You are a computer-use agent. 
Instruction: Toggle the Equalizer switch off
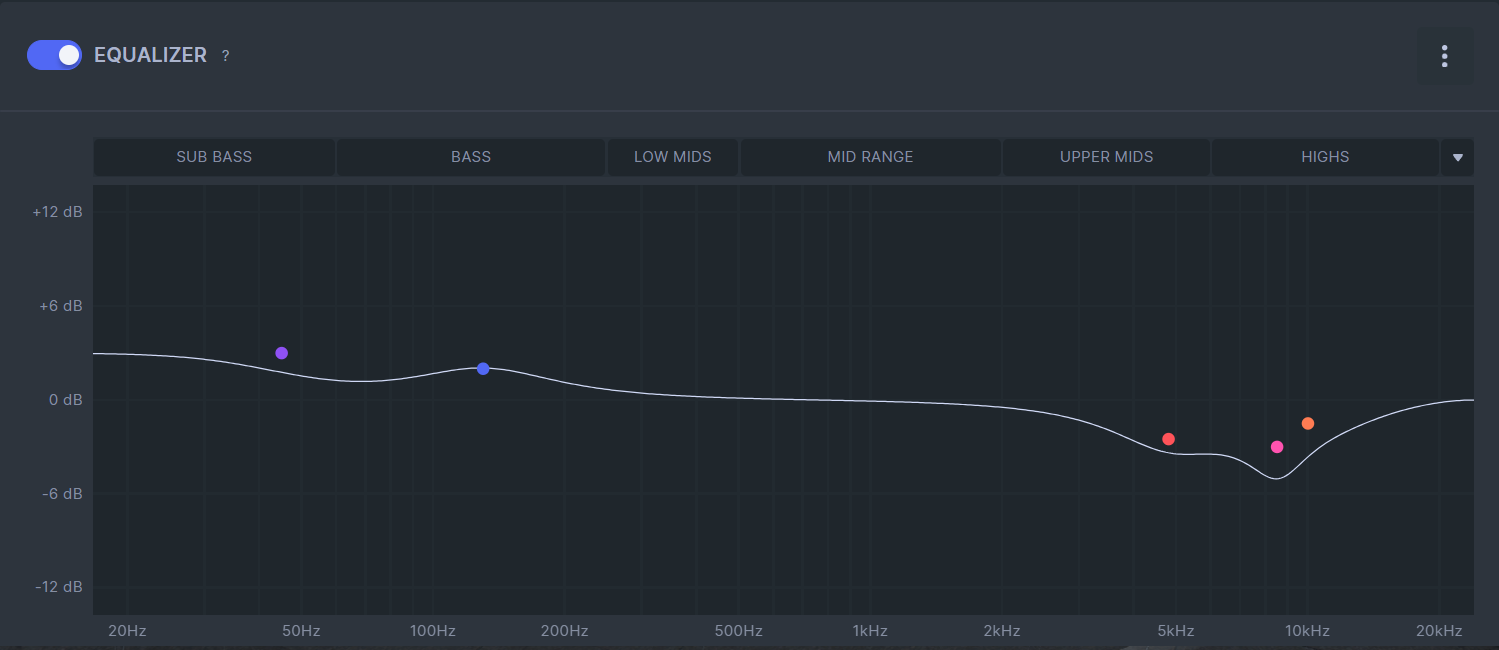tap(54, 55)
